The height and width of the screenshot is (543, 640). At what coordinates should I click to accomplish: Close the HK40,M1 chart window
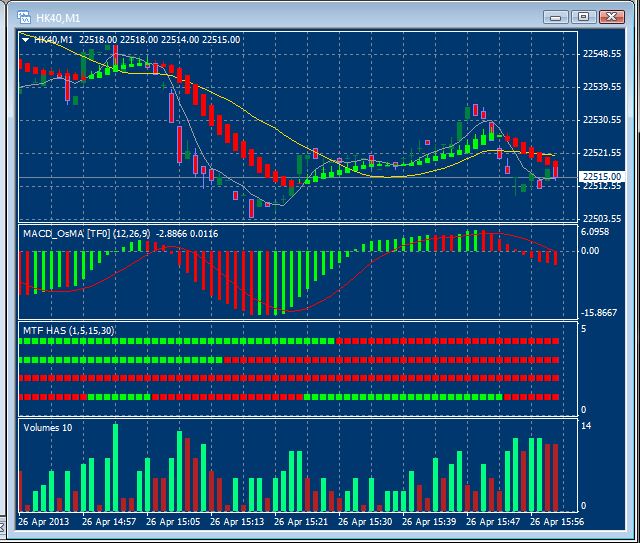coord(611,17)
